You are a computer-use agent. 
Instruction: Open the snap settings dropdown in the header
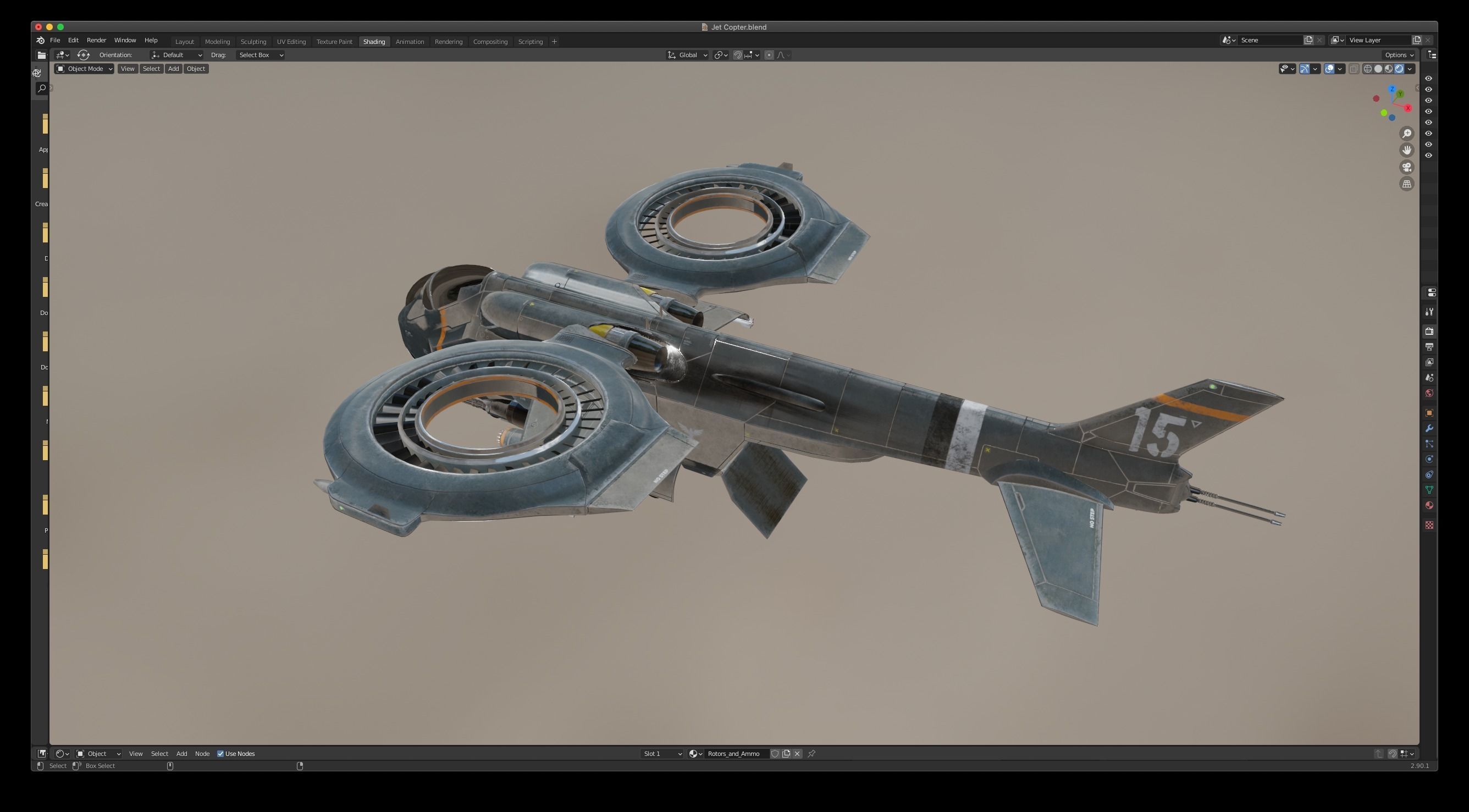point(752,56)
